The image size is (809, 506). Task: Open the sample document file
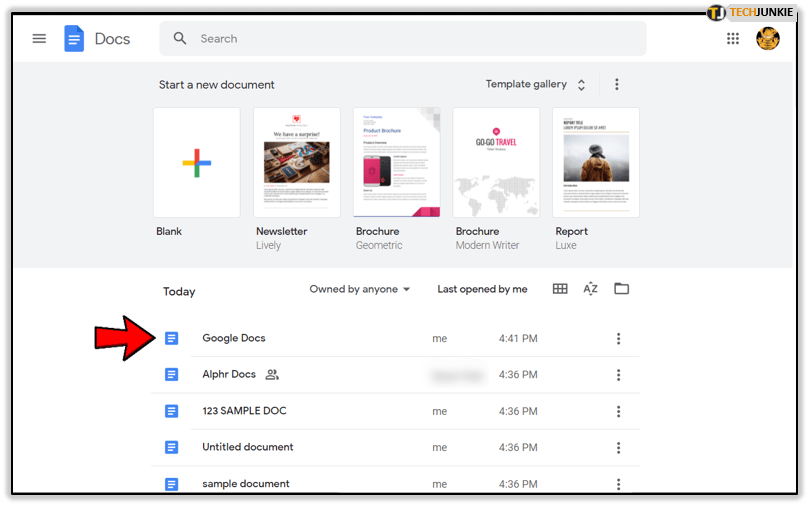(246, 484)
